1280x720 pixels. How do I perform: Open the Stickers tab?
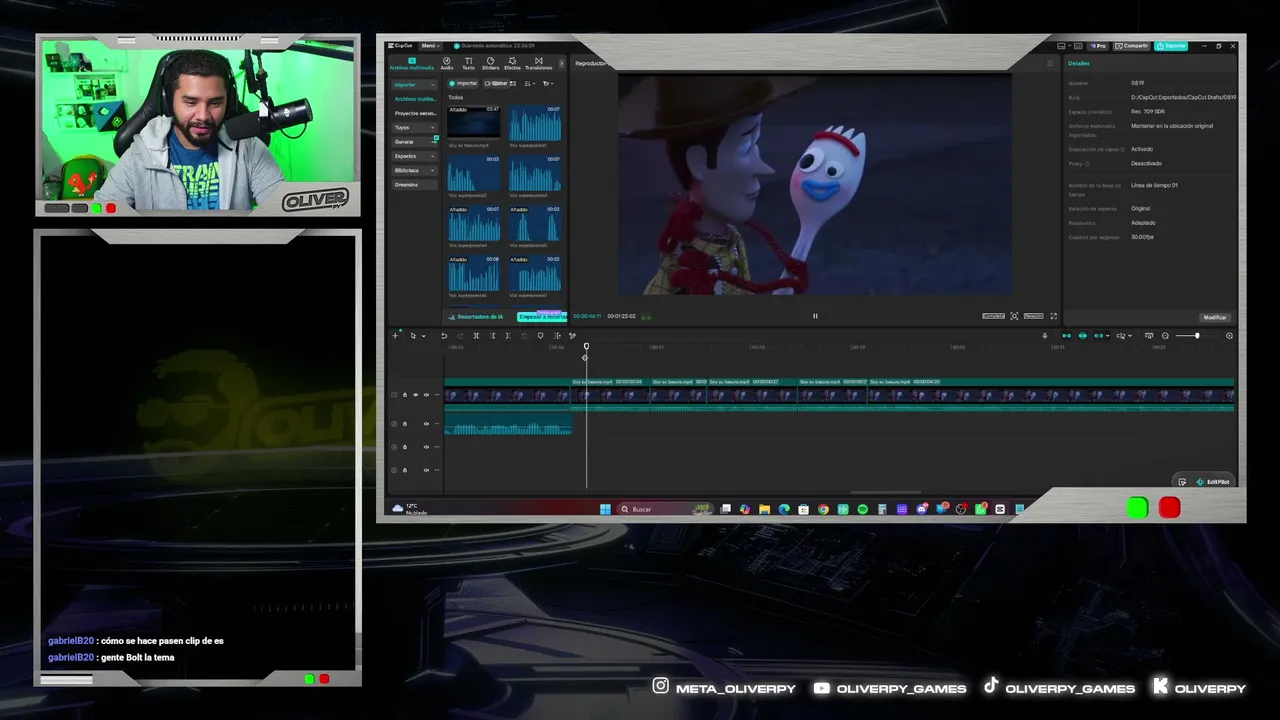(x=490, y=63)
